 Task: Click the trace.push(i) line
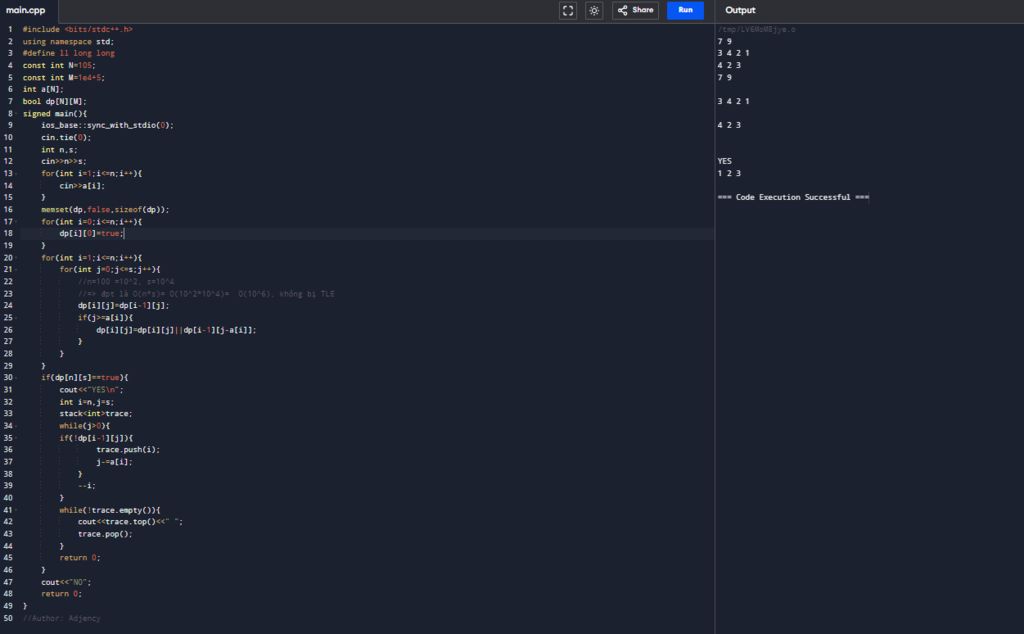coord(128,450)
